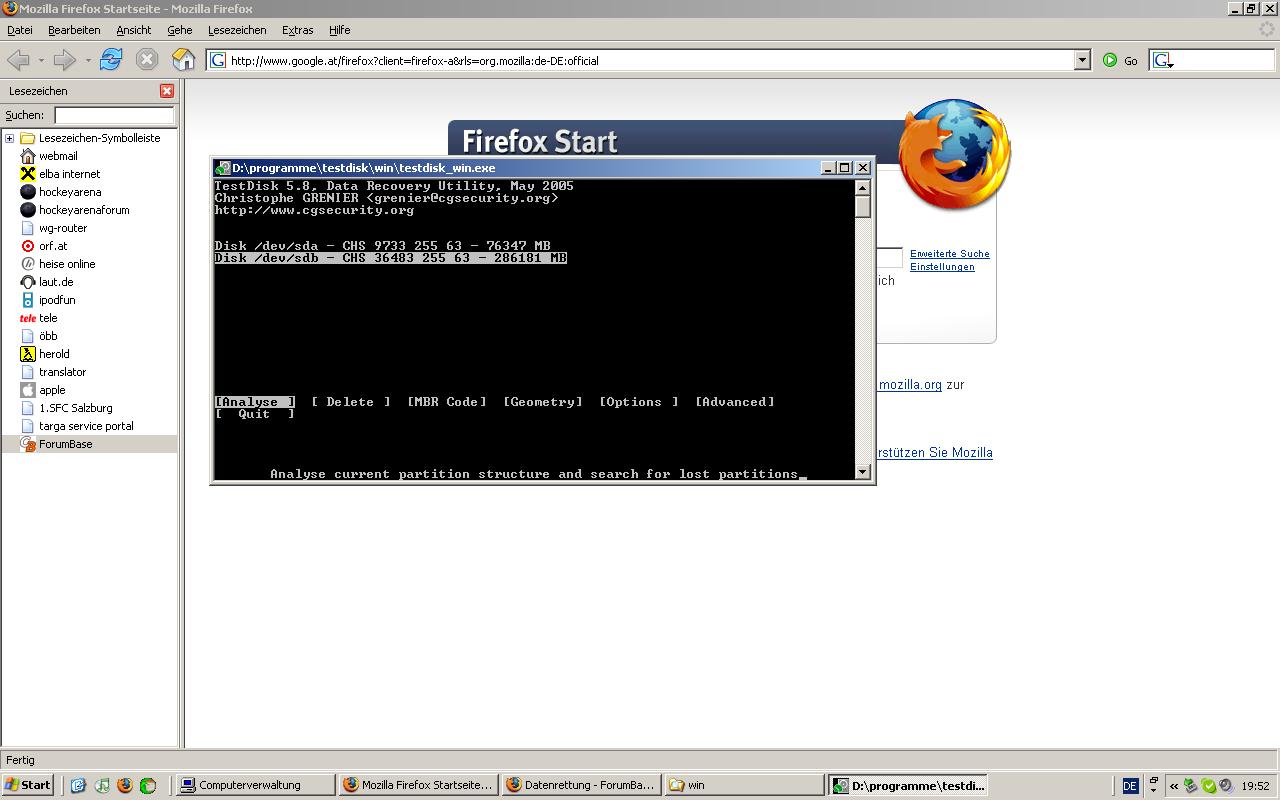Open the hockeyarenaforum bookmark
Screen dimensions: 1280x800
[x=84, y=210]
